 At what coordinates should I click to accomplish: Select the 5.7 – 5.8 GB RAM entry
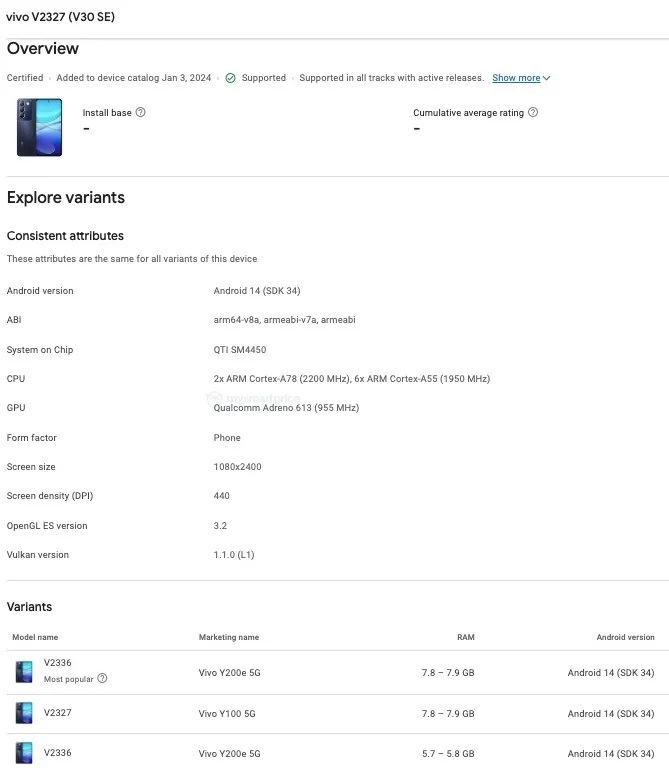(x=448, y=753)
